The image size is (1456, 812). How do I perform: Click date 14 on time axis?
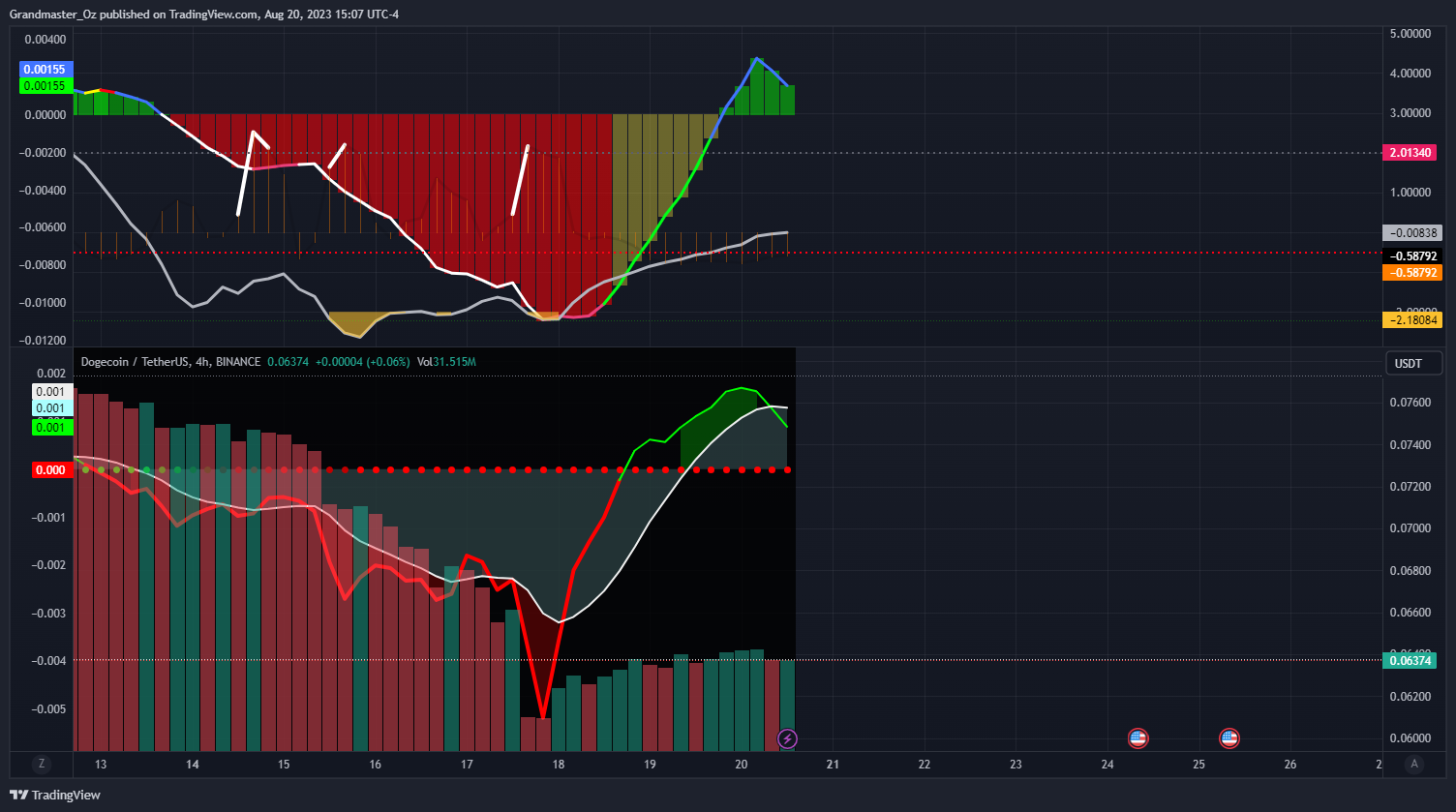[193, 765]
